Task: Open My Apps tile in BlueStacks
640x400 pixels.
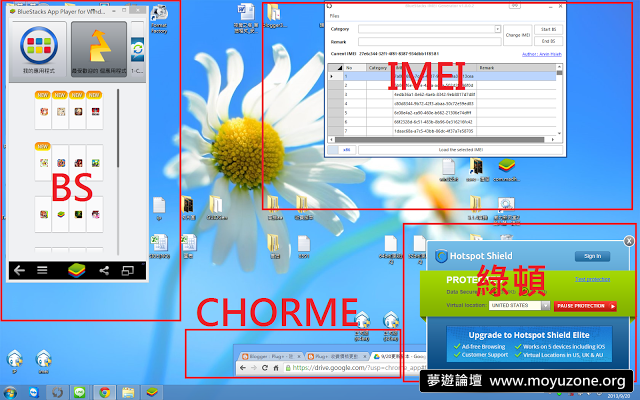Action: [x=39, y=49]
